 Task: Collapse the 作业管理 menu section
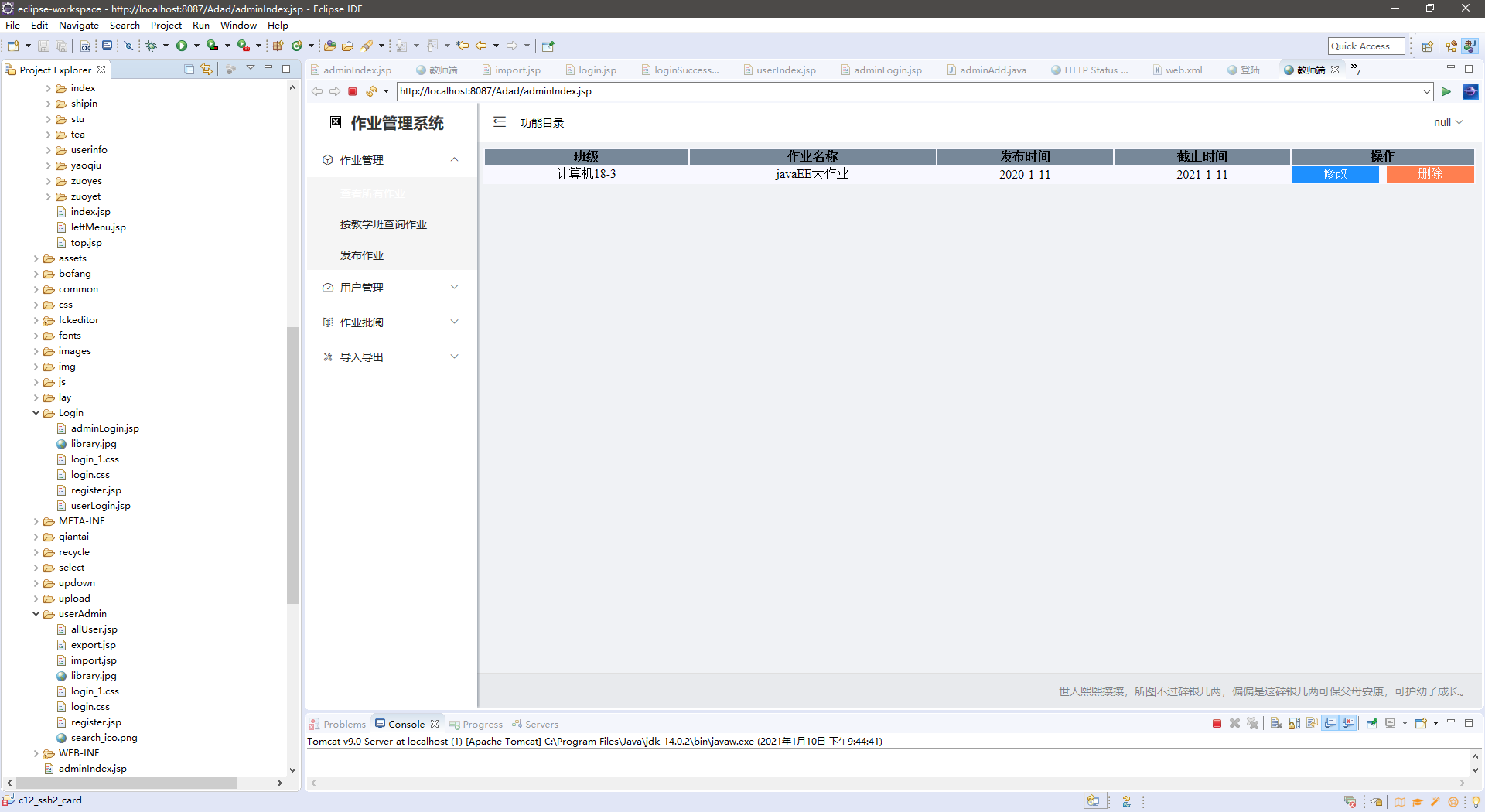[455, 159]
